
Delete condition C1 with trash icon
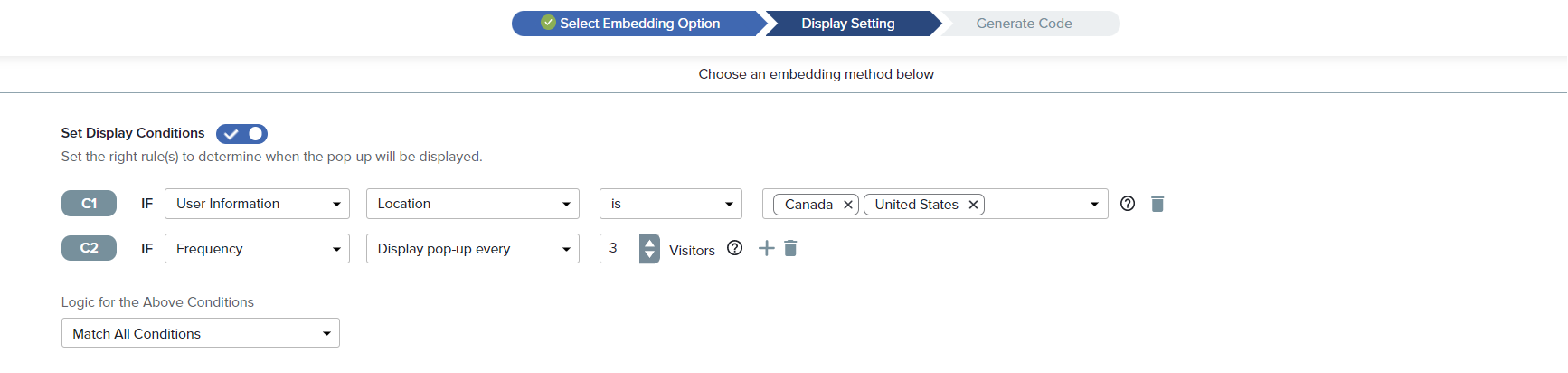click(x=1157, y=204)
